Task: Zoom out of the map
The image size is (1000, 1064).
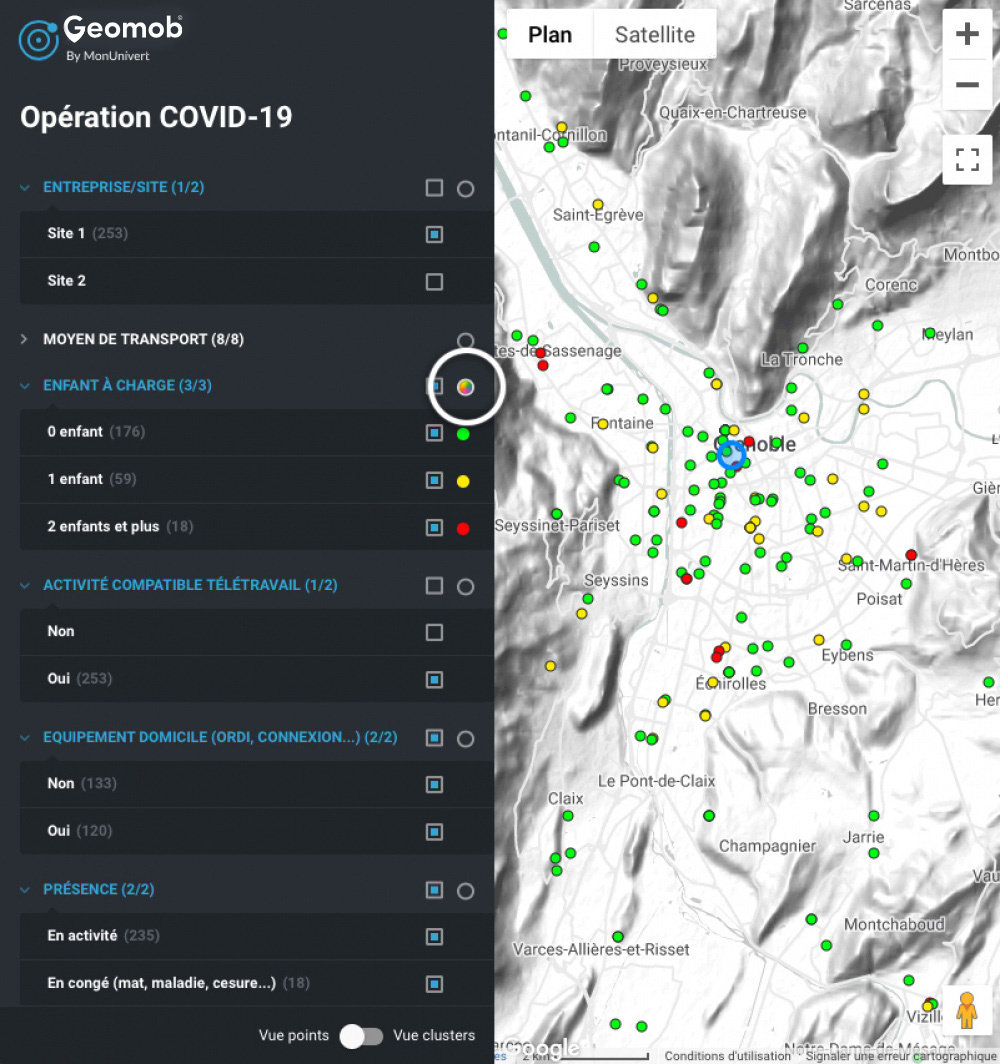Action: tap(967, 85)
